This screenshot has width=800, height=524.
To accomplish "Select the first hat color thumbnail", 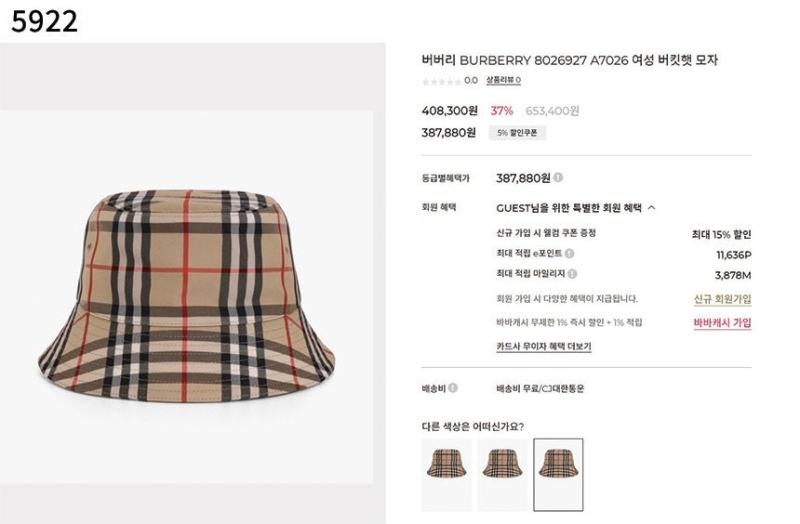I will [x=446, y=475].
